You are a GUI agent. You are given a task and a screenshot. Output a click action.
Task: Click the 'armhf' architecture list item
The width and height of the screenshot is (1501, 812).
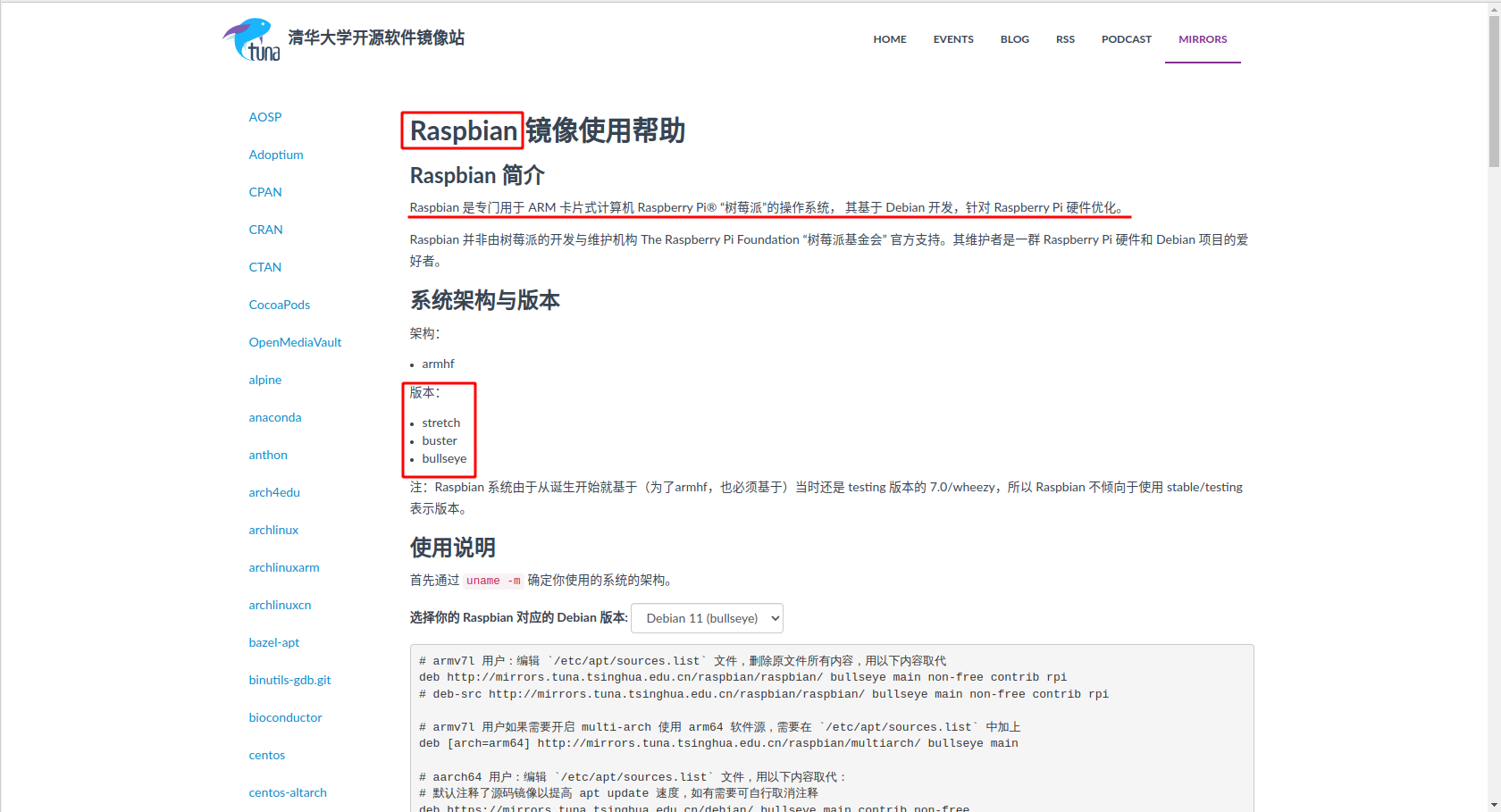point(438,364)
